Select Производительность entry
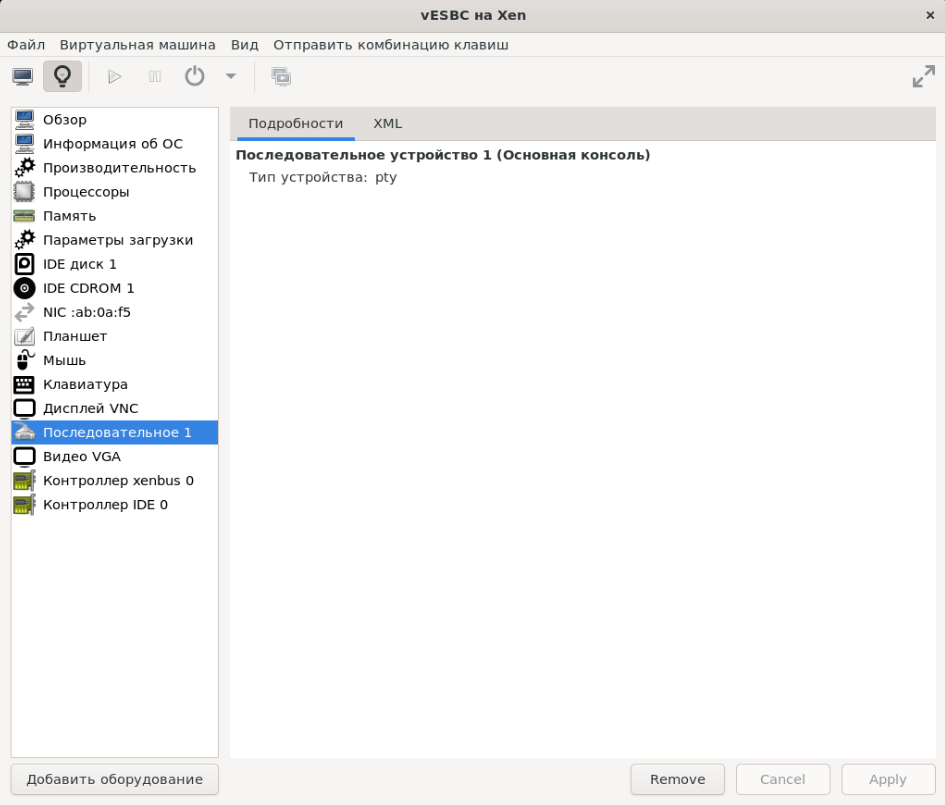Image resolution: width=945 pixels, height=805 pixels. point(115,168)
